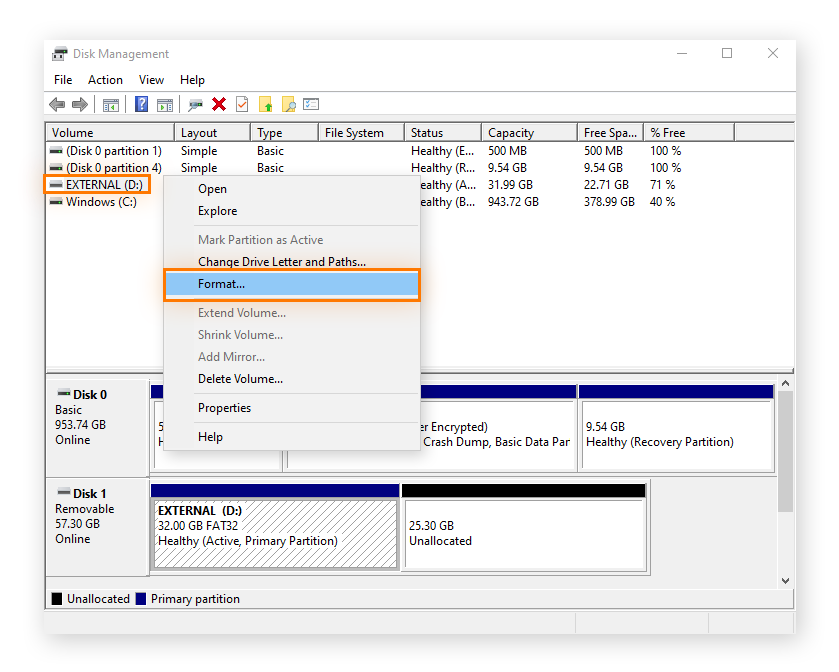The image size is (839, 672).
Task: Select the 25.30 GB Unallocated block
Action: (x=524, y=528)
